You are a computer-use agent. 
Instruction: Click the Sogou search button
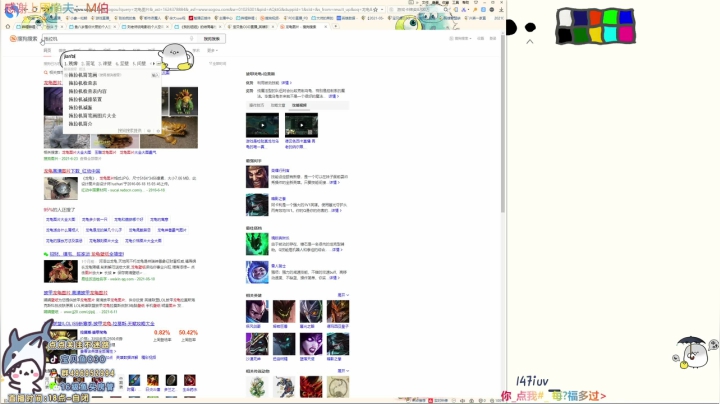[x=211, y=39]
